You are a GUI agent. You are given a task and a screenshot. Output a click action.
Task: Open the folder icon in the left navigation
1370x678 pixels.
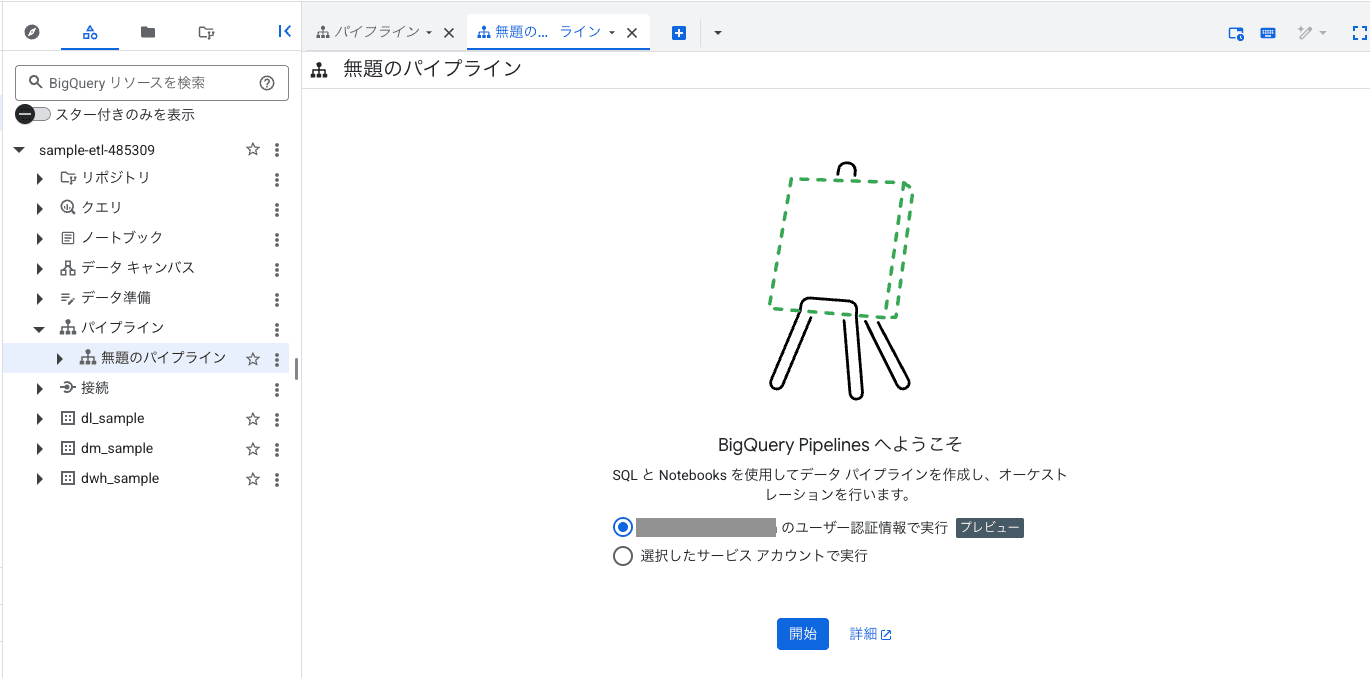coord(147,31)
